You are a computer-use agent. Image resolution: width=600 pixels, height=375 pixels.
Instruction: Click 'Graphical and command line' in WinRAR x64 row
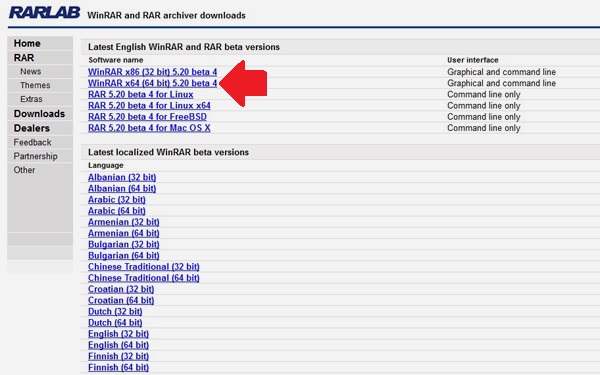(501, 83)
